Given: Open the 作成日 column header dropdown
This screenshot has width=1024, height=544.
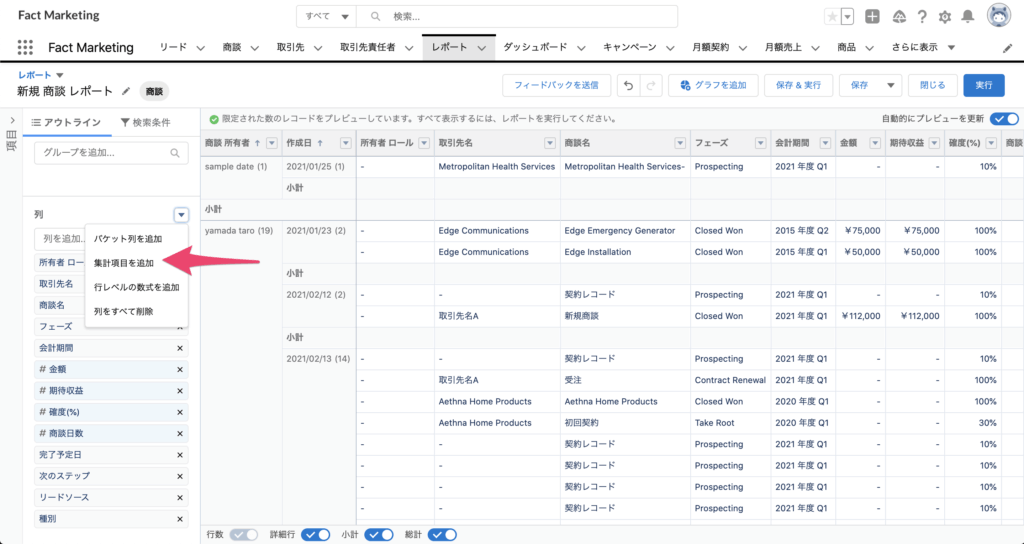Looking at the screenshot, I should (x=345, y=143).
